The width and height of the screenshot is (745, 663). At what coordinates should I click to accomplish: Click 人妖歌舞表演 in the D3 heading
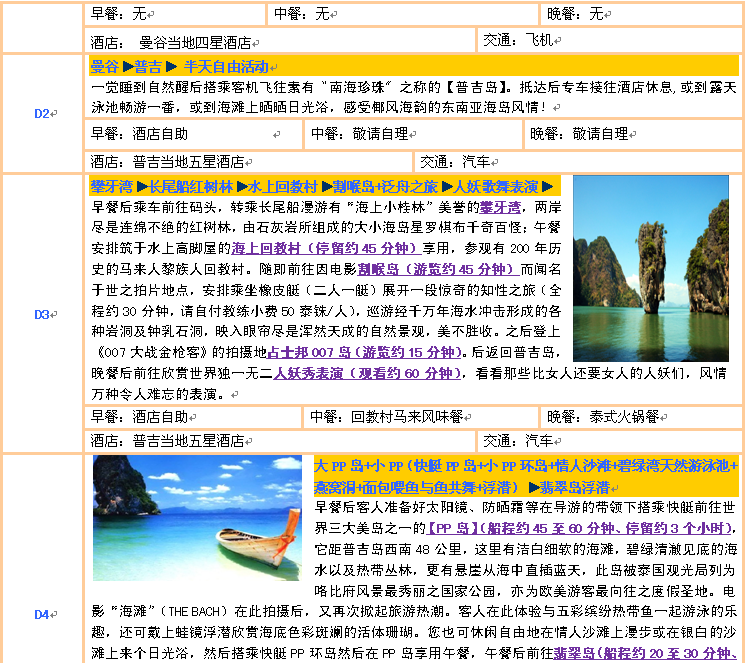[x=495, y=187]
